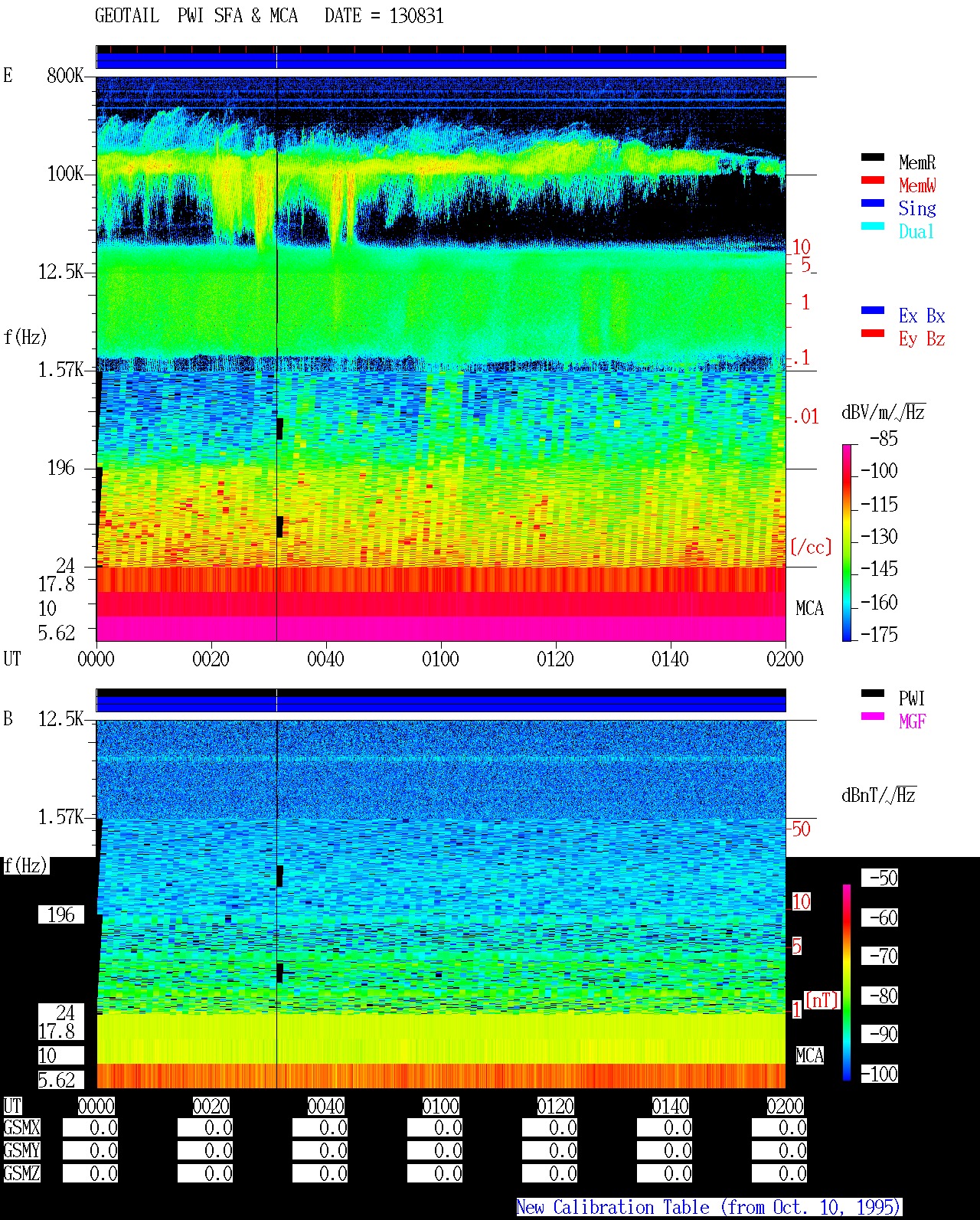
Task: Click the black PWI legend swatch
Action: pos(873,694)
